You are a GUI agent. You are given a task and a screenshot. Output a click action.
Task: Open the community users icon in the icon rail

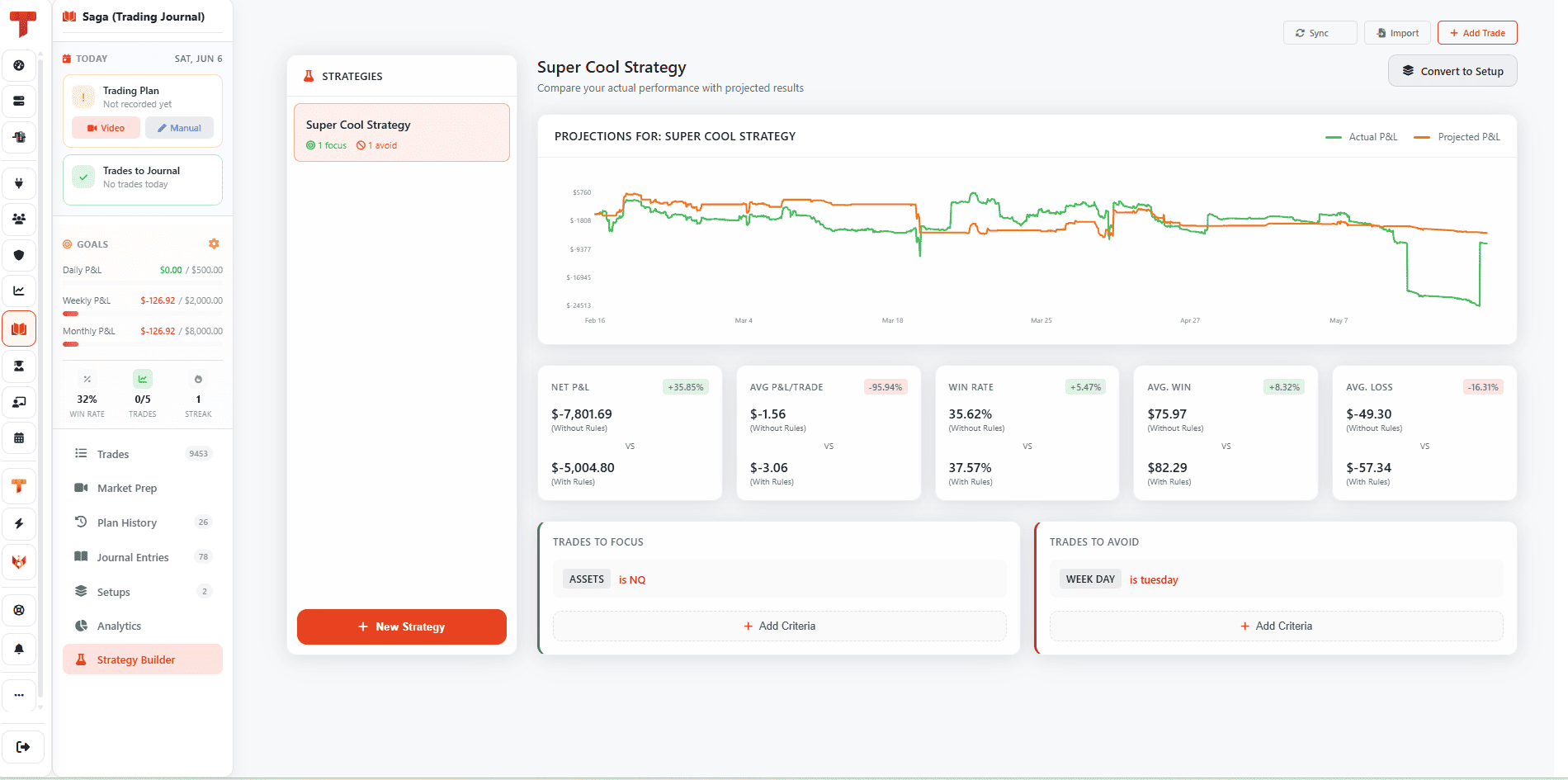click(x=19, y=220)
